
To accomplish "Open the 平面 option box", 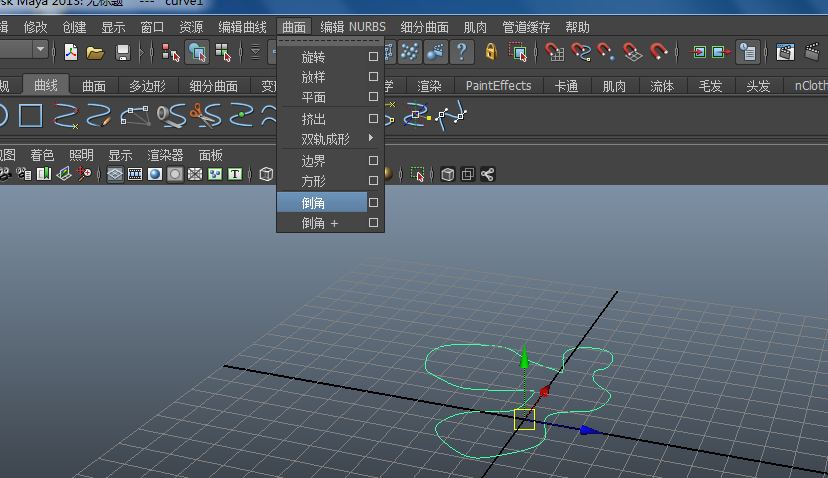I will click(373, 97).
